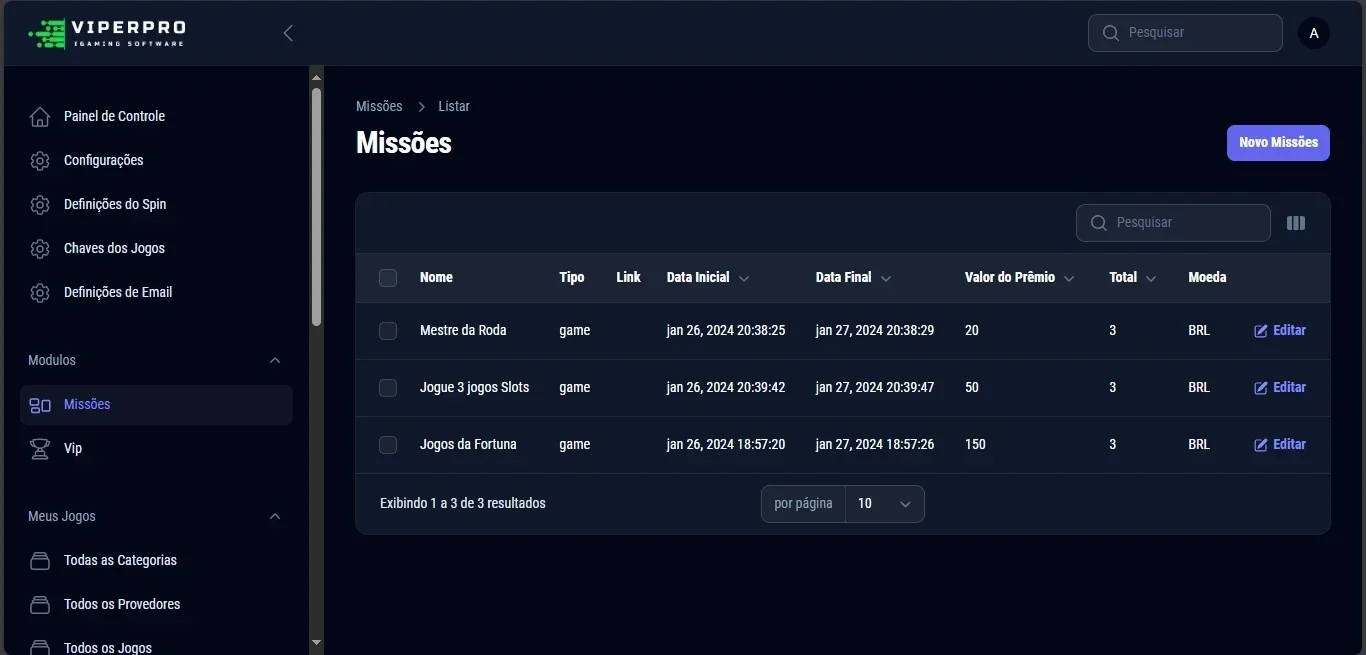Click the prize value 150 cell
The height and width of the screenshot is (655, 1366).
pos(975,445)
